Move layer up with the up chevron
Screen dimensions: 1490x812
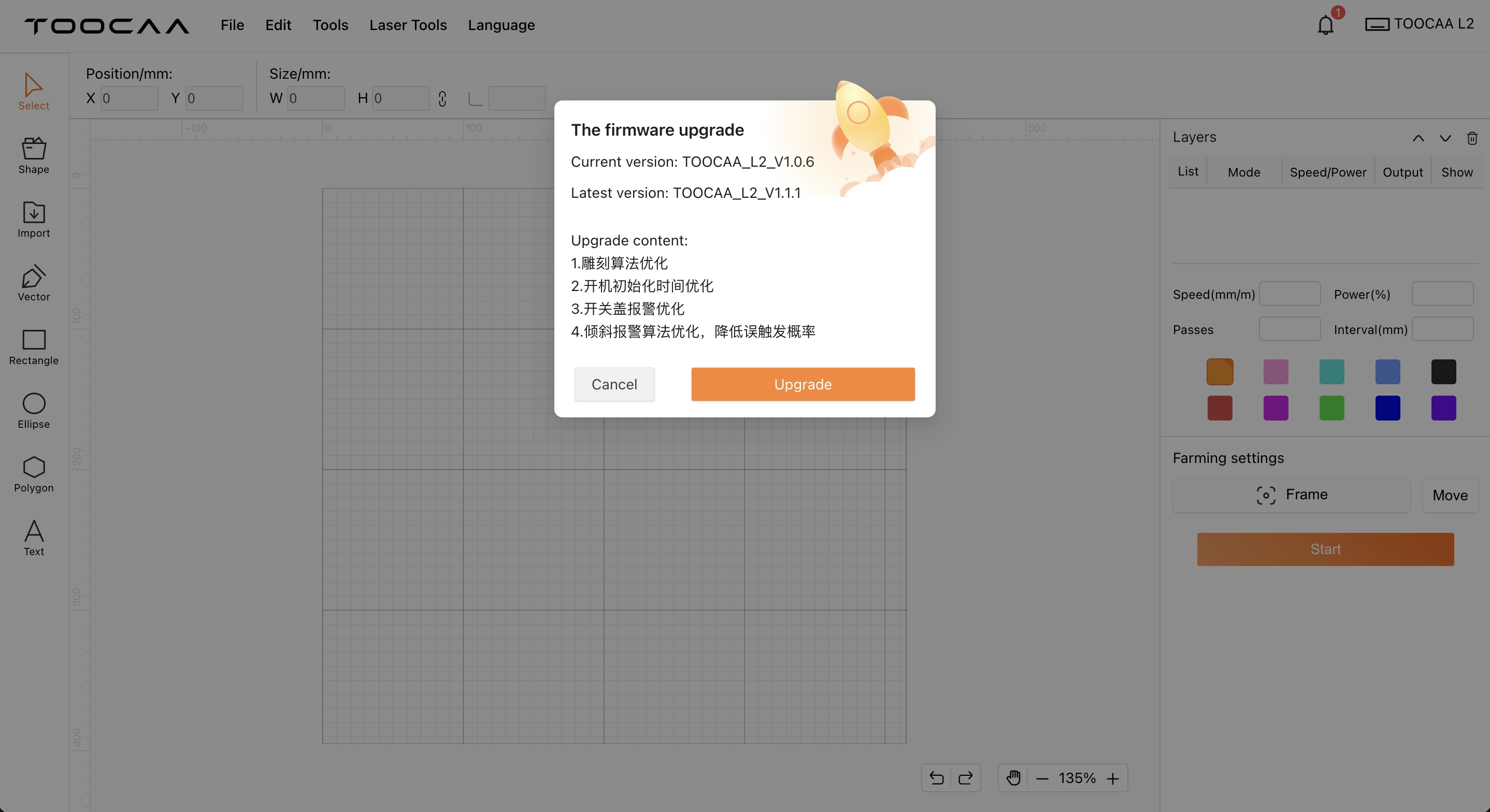click(1419, 138)
